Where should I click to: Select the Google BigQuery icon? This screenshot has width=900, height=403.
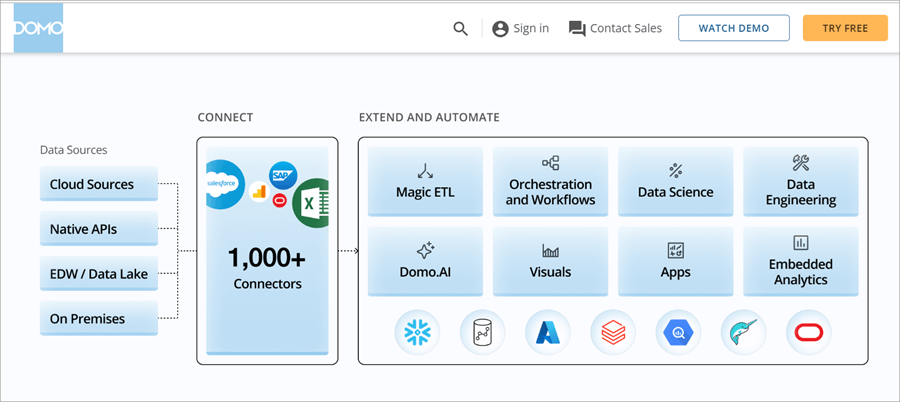click(x=678, y=333)
